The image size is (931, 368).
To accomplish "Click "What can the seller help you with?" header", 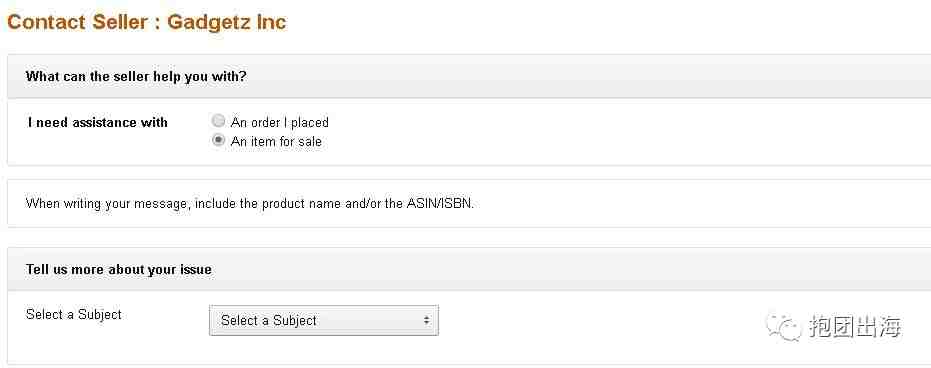I will [136, 77].
